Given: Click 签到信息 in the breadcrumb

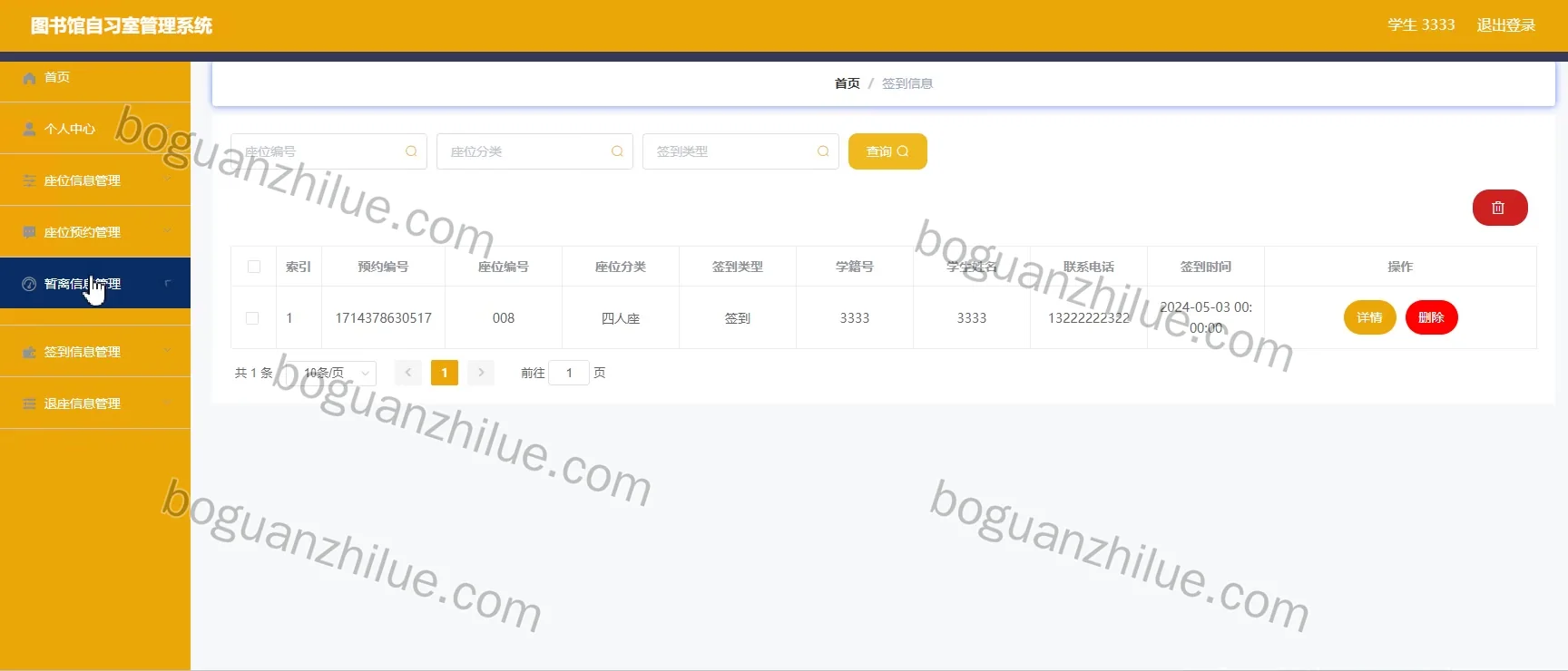Looking at the screenshot, I should tap(907, 83).
